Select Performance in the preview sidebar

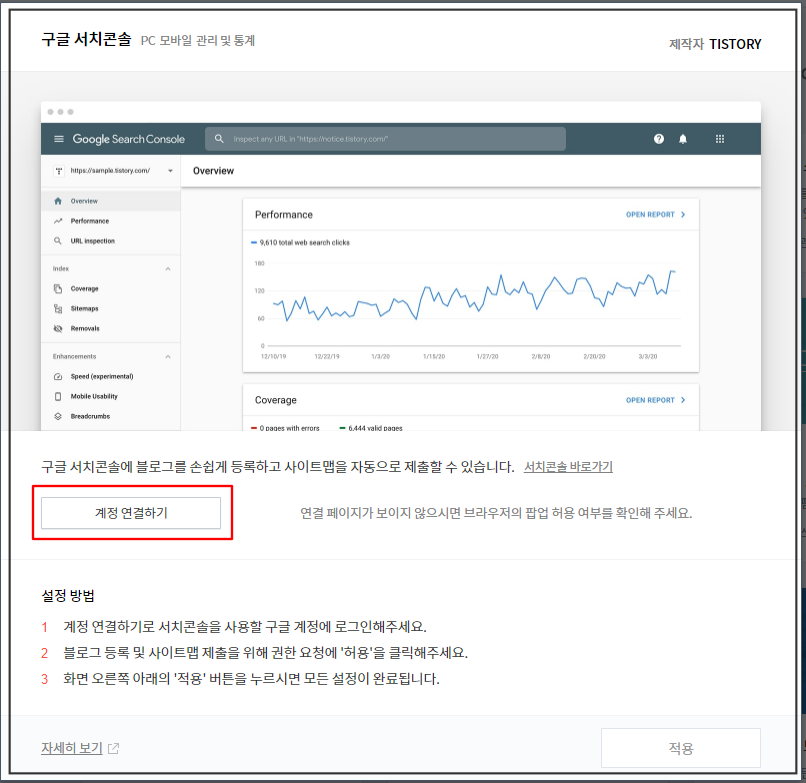111,221
